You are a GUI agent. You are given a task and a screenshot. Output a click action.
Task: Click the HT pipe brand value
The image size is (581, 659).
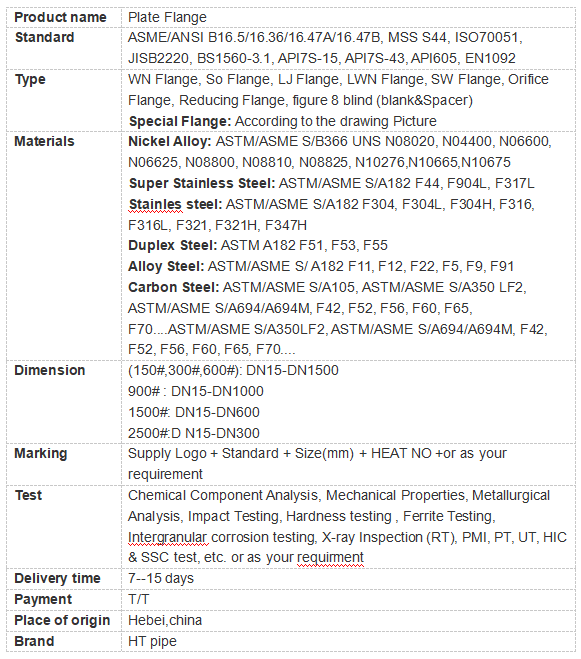point(152,642)
